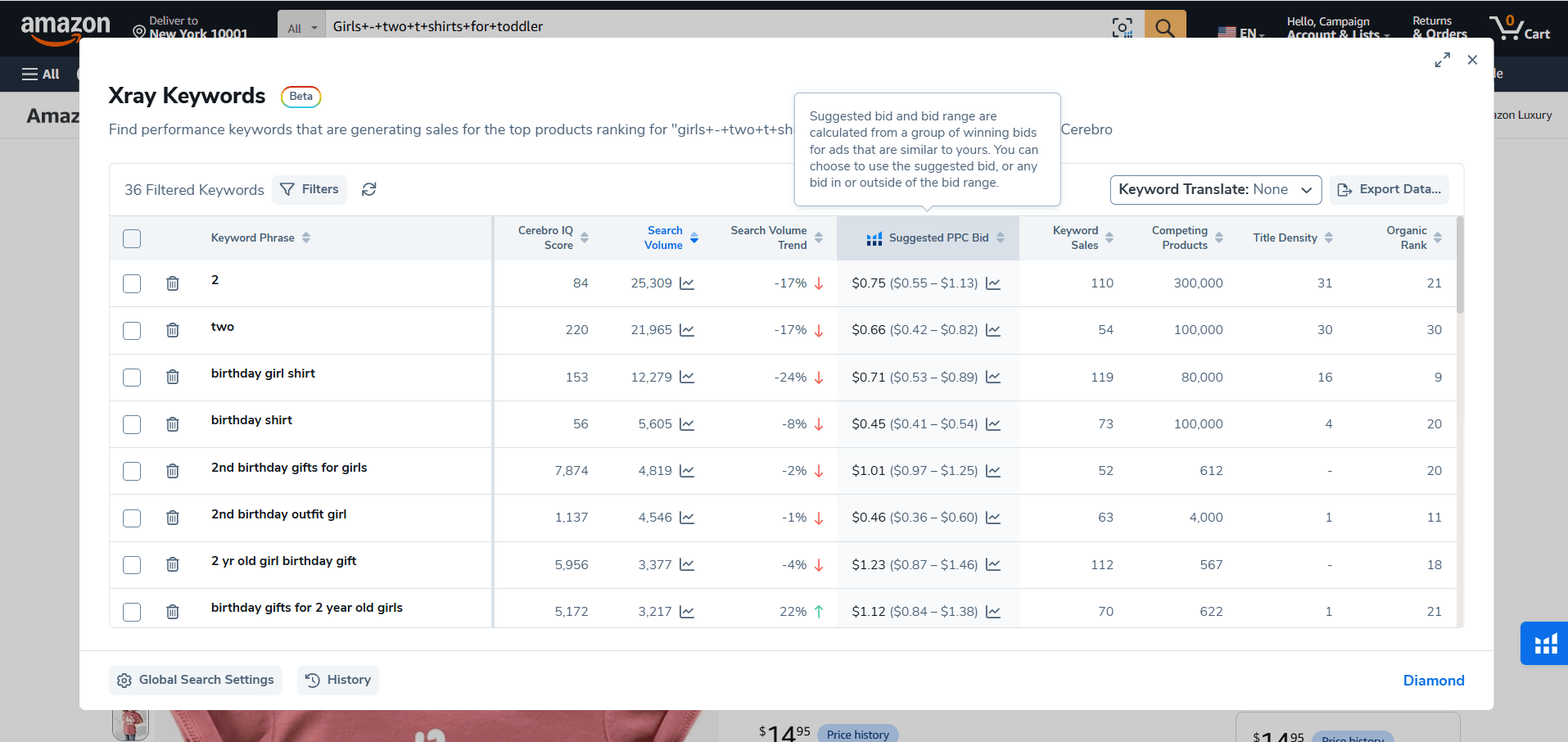Show PPC bid history chart for keyword '2'

click(993, 283)
